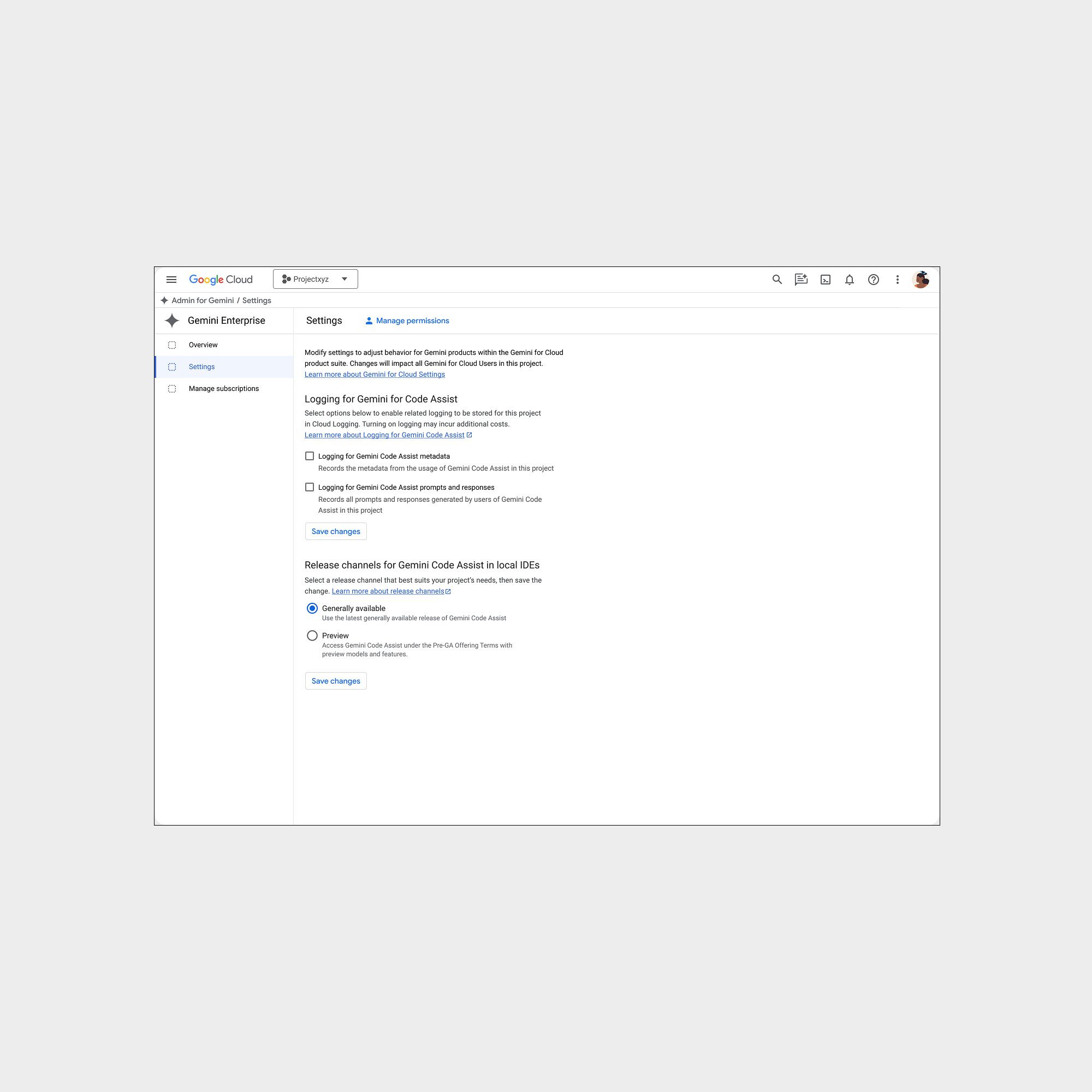The height and width of the screenshot is (1092, 1092).
Task: Click the Gemini Enterprise star logo
Action: (x=172, y=321)
